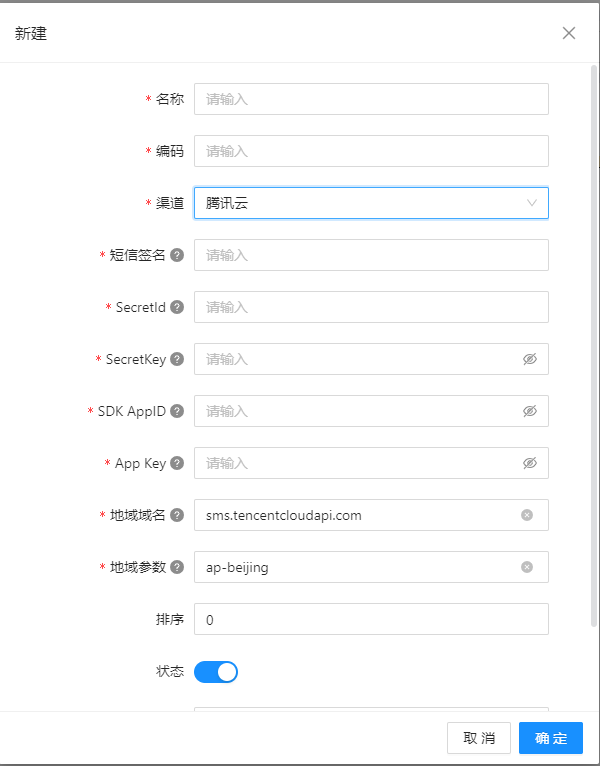Click help icon beside 地域参数 label
The height and width of the screenshot is (766, 600).
pos(177,567)
